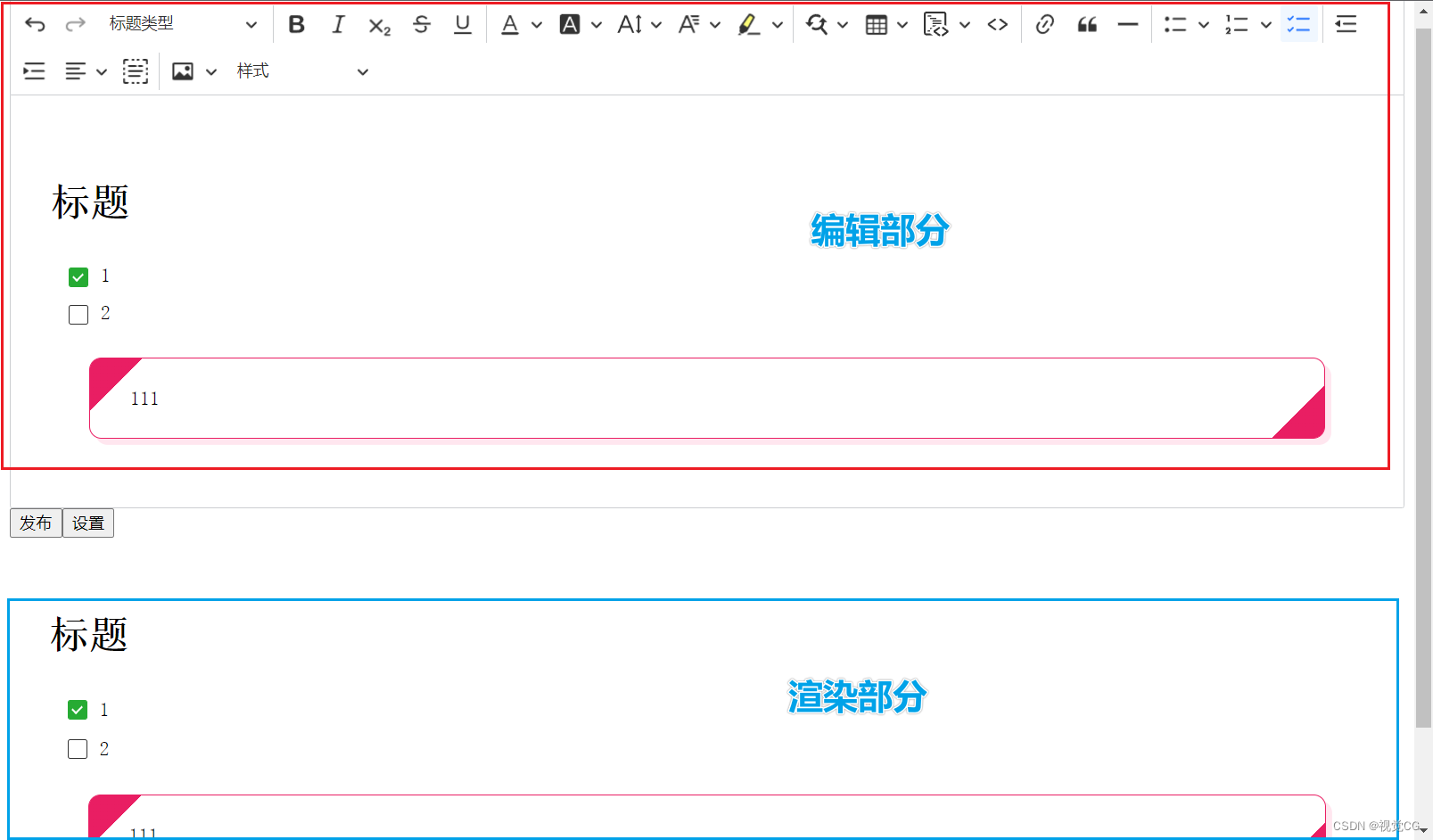Click the redo arrow icon
Image resolution: width=1433 pixels, height=840 pixels.
coord(76,24)
